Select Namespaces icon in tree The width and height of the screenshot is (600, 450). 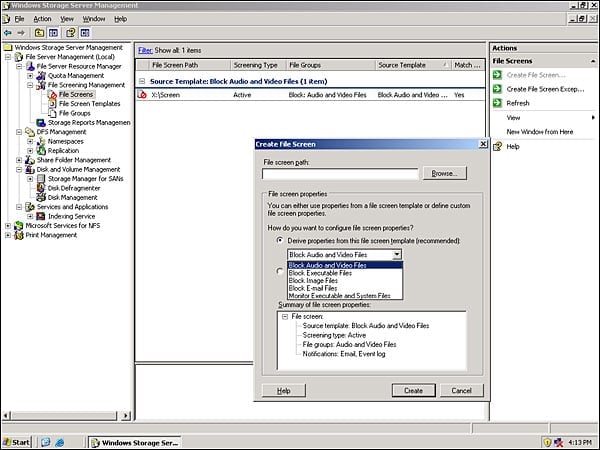(41, 141)
